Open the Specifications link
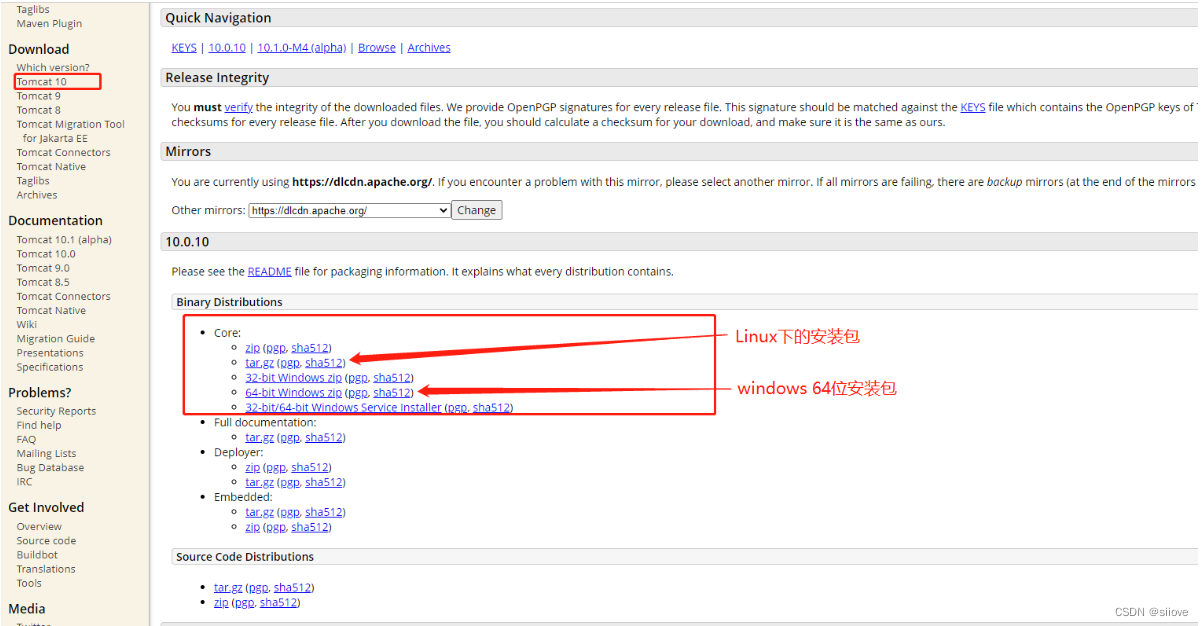The height and width of the screenshot is (626, 1203). 50,367
